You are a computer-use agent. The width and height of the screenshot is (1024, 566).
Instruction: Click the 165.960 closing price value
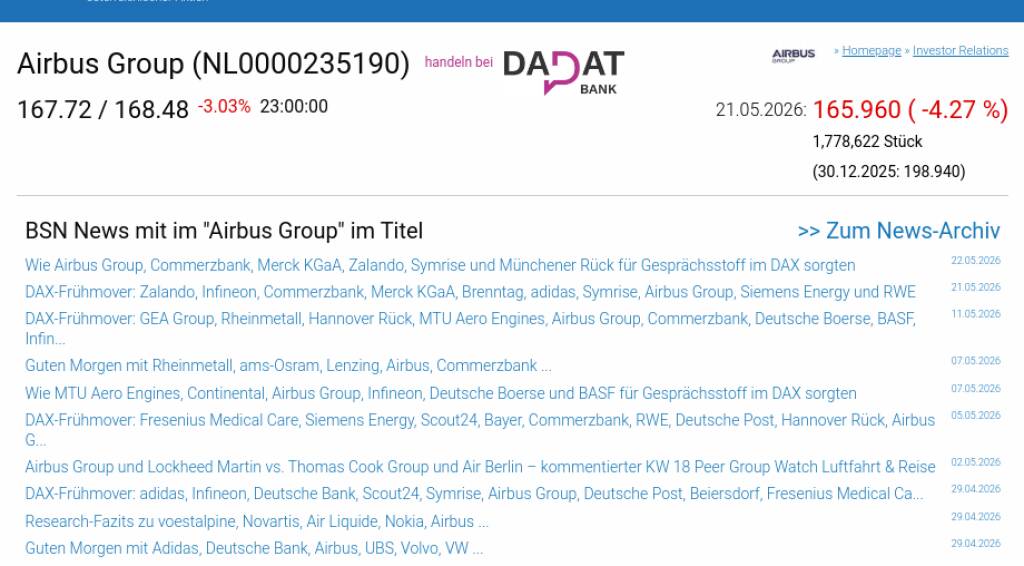point(856,110)
